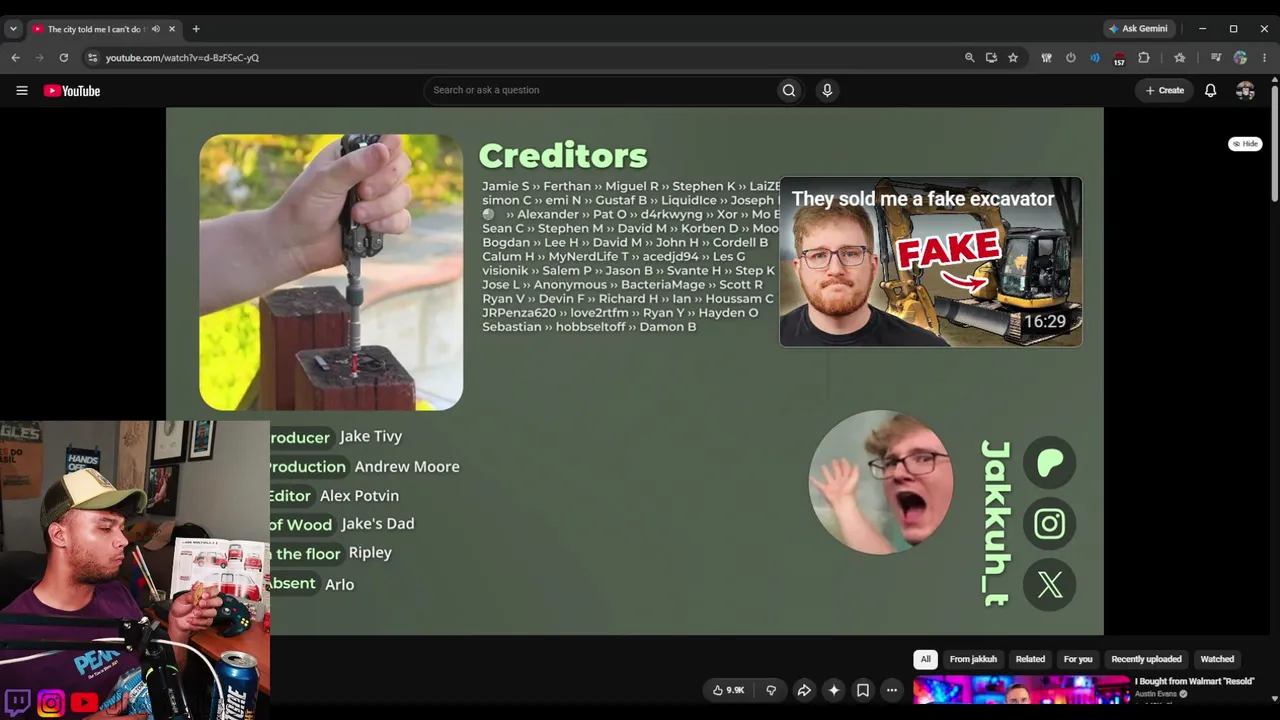1280x720 pixels.
Task: Share the video using the arrow icon
Action: tap(804, 690)
